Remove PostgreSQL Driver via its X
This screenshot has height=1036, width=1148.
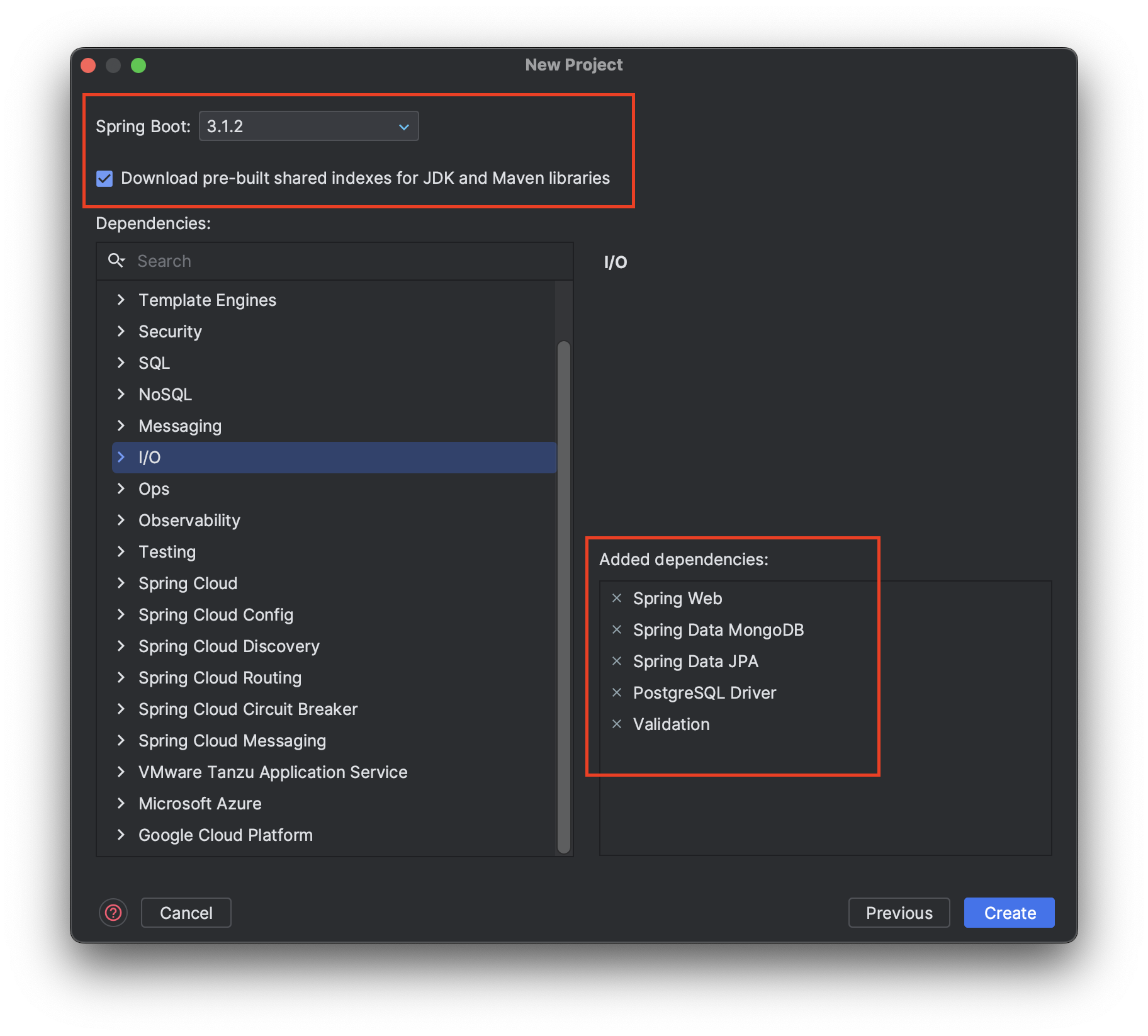tap(617, 692)
